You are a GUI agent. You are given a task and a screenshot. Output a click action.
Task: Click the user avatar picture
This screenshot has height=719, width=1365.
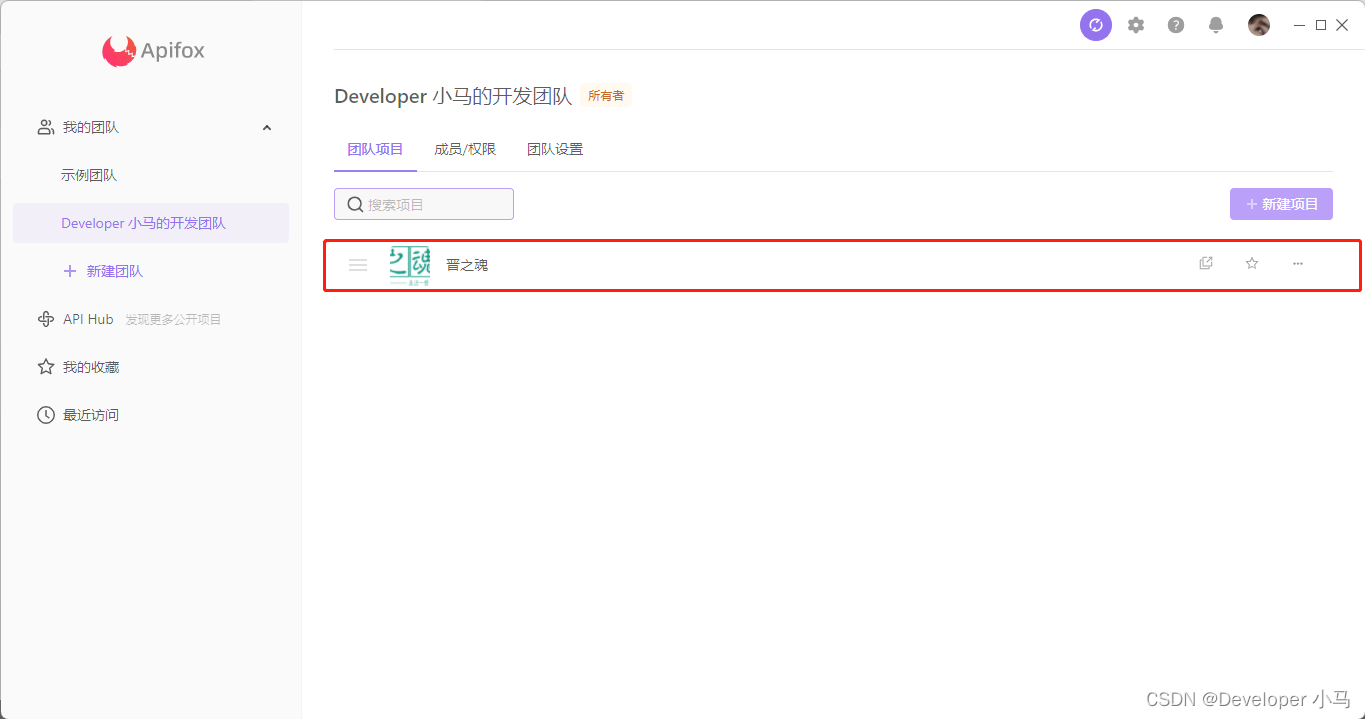1259,25
